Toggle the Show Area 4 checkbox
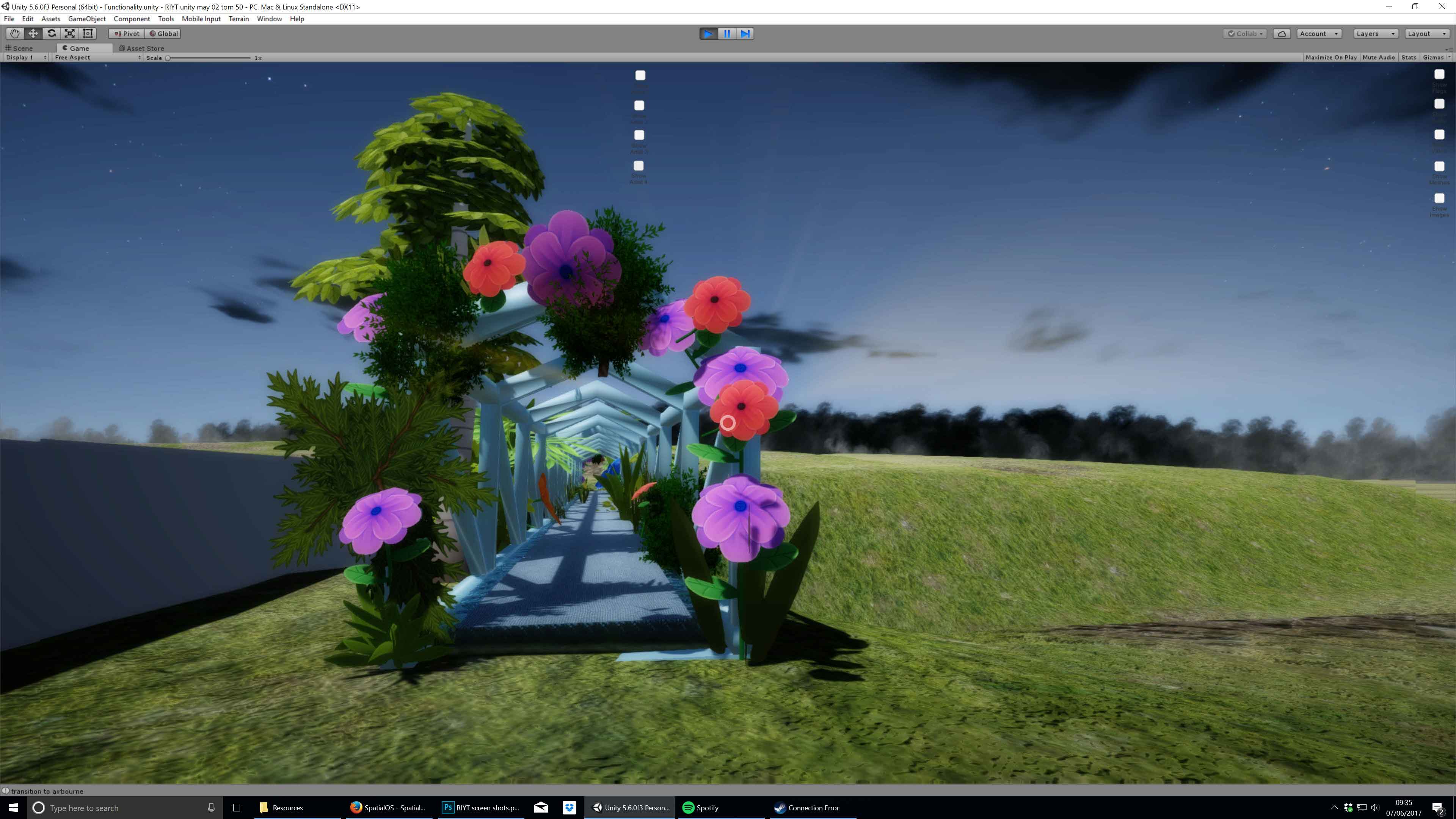 [639, 166]
